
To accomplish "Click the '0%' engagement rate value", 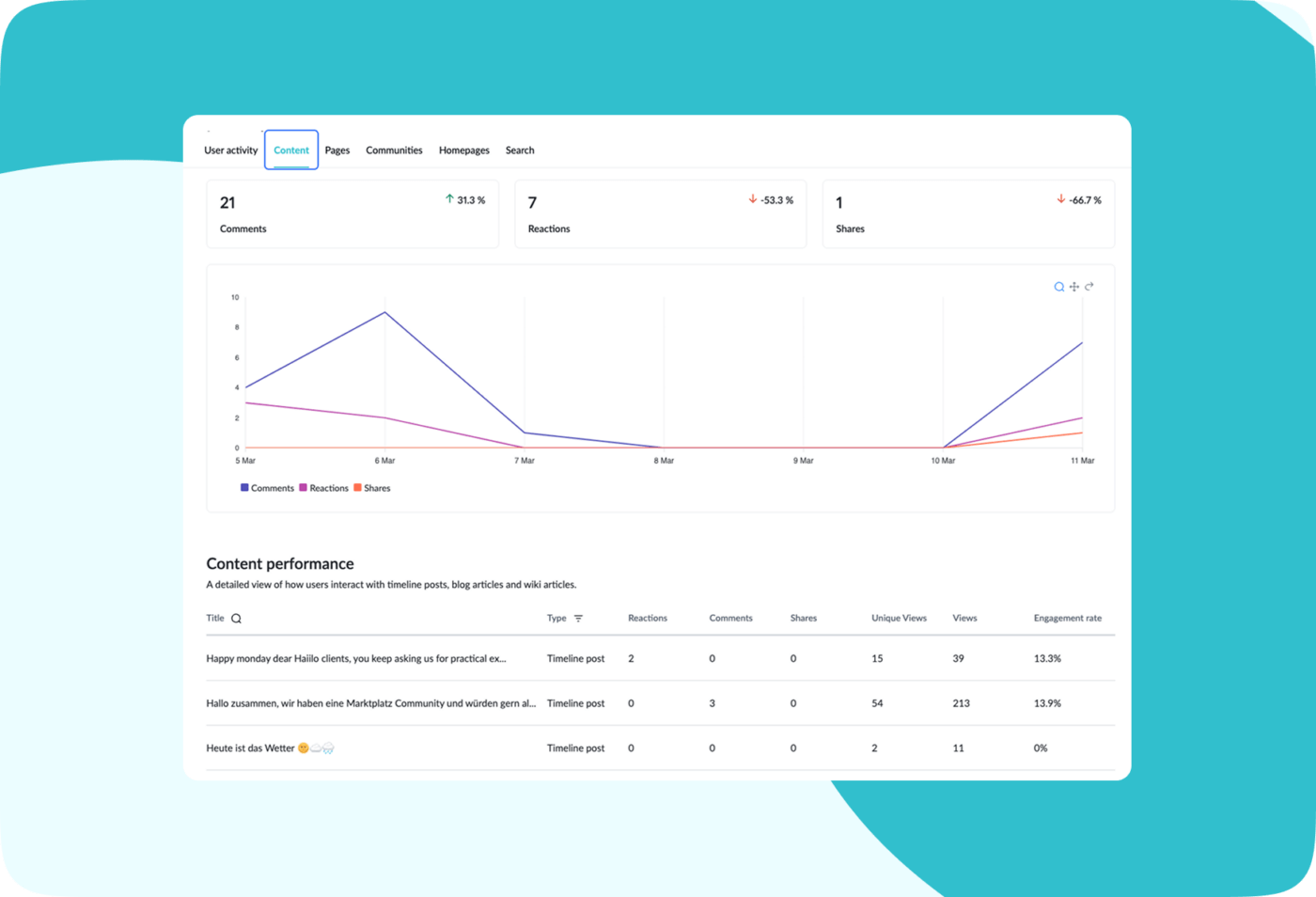I will [1041, 748].
